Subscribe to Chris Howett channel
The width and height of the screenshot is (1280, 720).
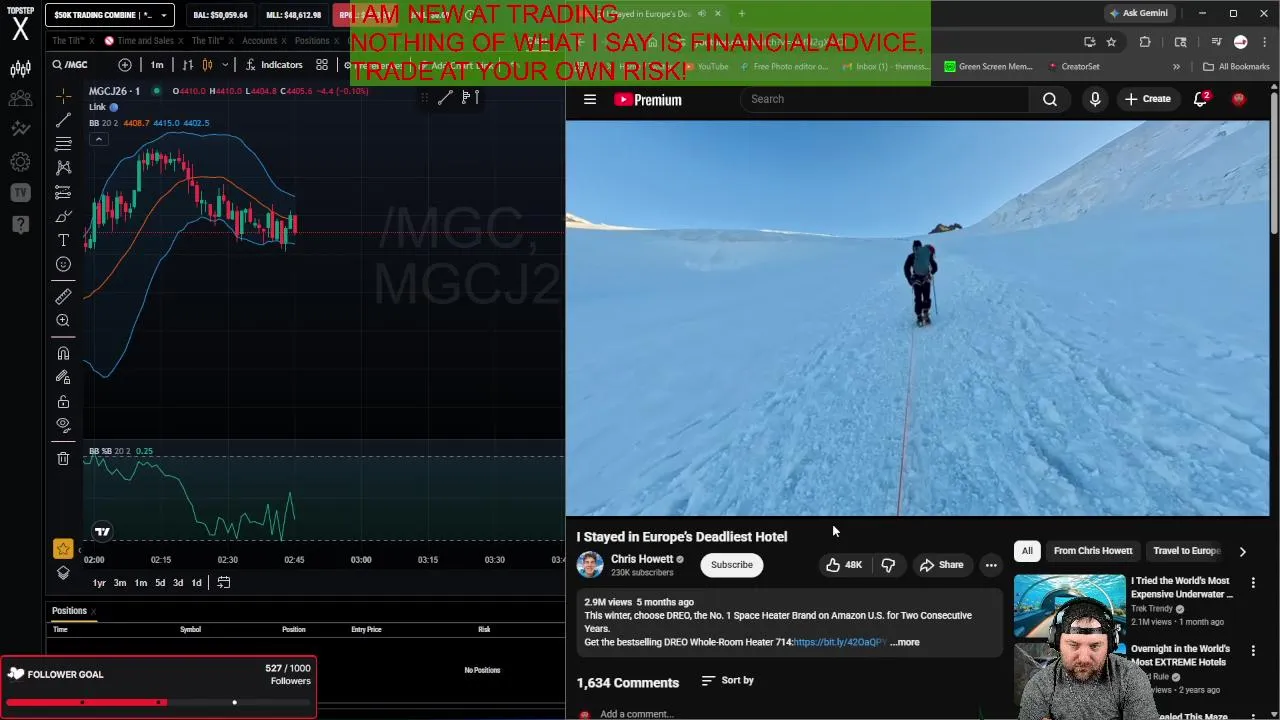(x=732, y=565)
